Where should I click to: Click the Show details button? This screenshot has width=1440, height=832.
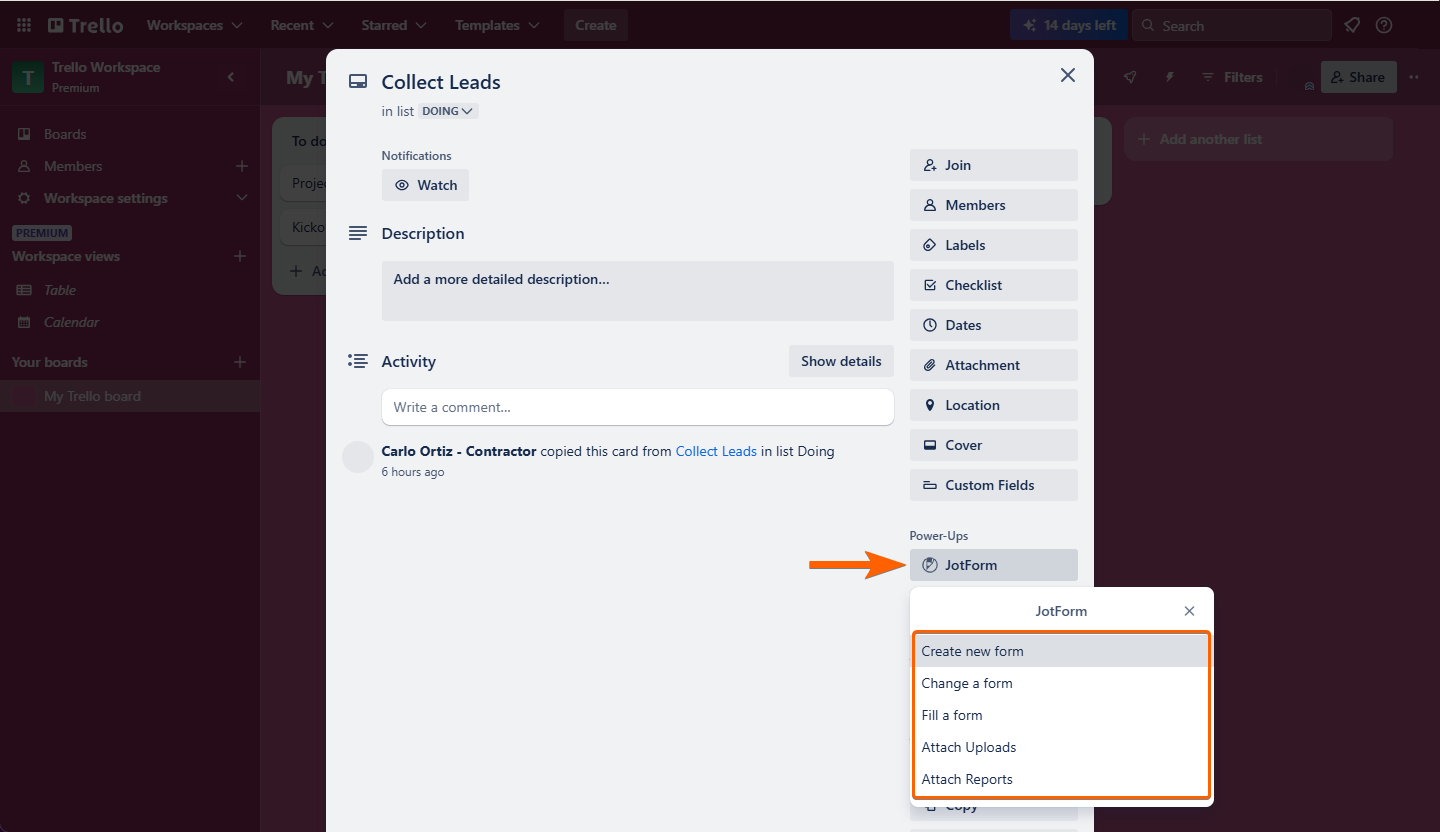pyautogui.click(x=841, y=361)
